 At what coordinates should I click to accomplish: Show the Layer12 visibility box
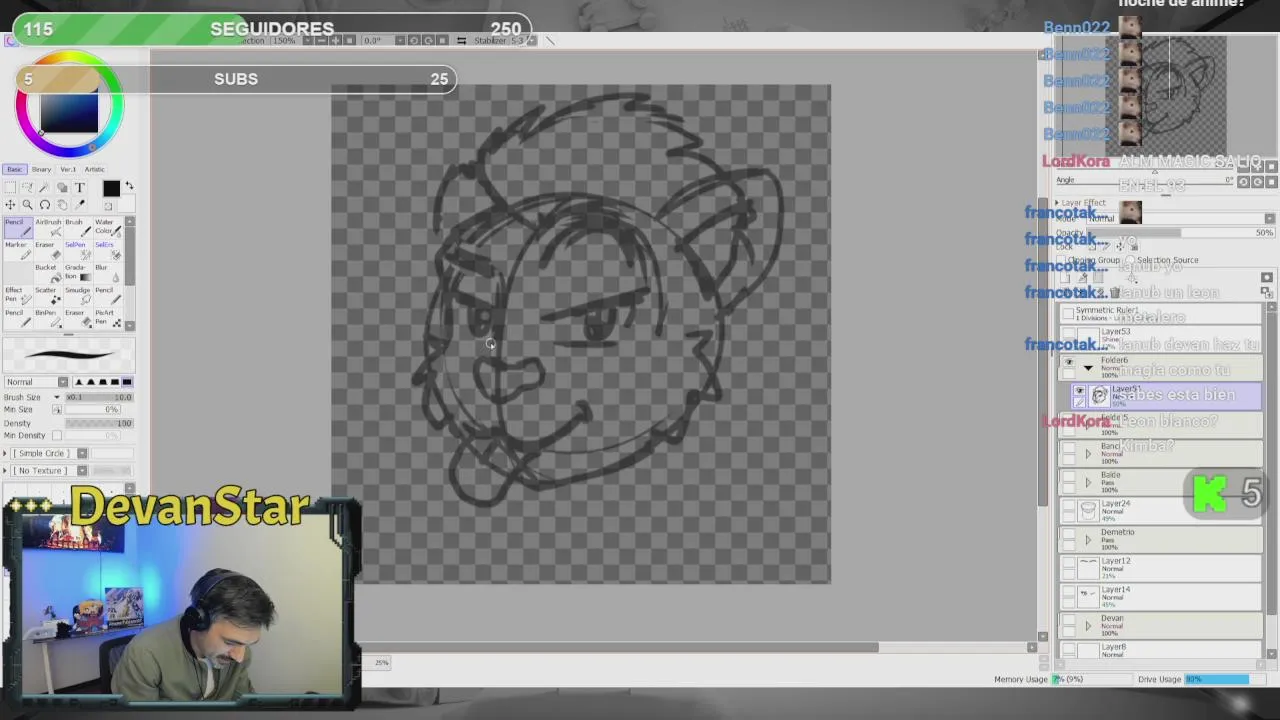(x=1069, y=564)
